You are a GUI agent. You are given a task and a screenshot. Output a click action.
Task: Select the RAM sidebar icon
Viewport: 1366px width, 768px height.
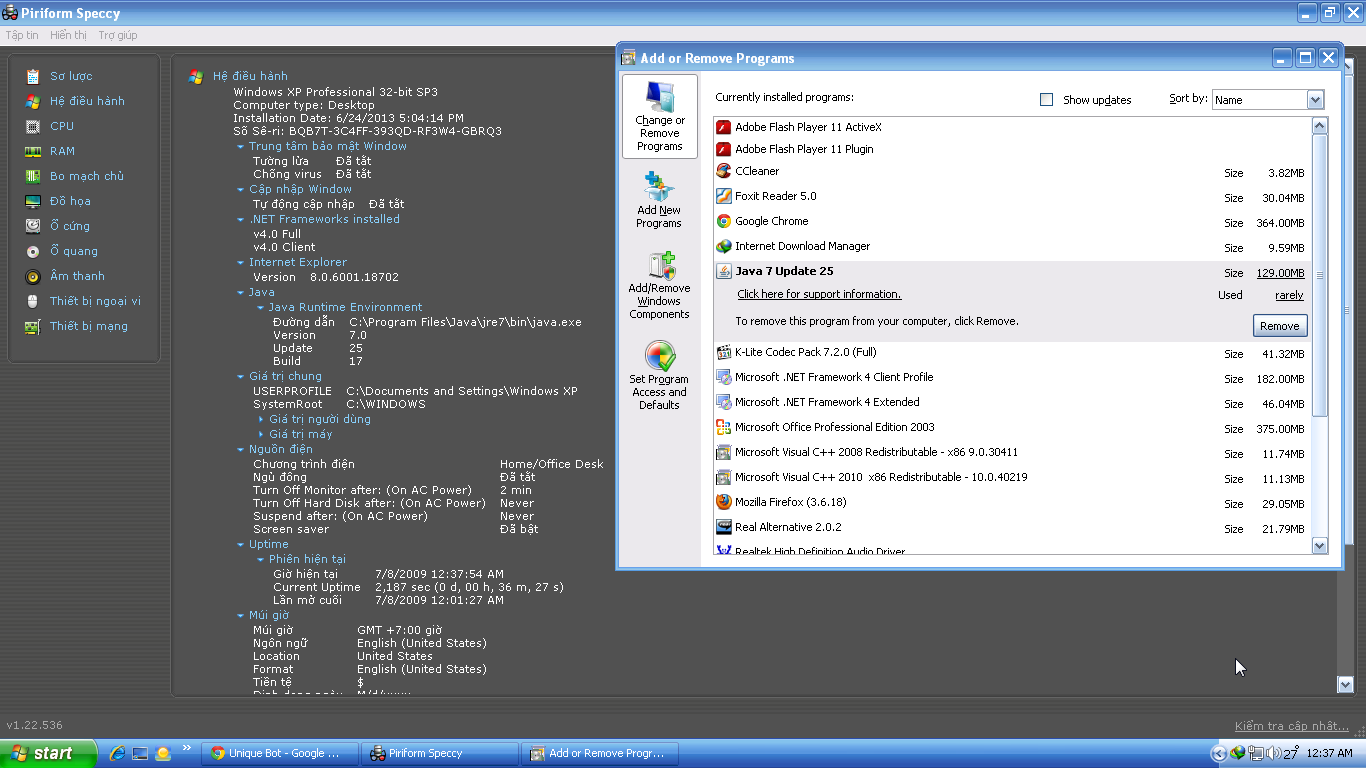click(x=33, y=151)
